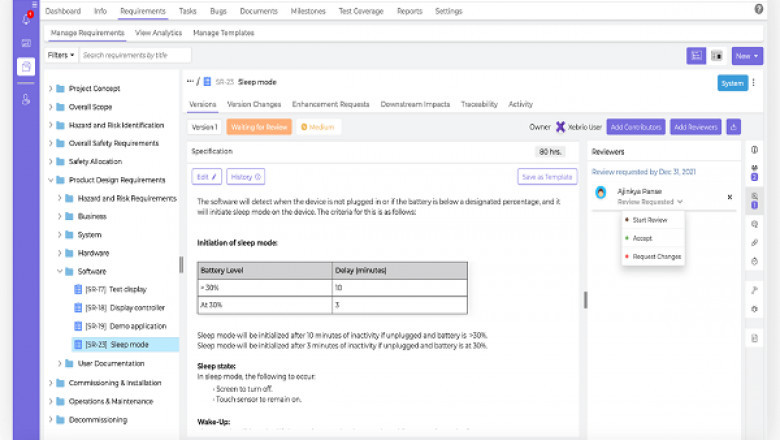The height and width of the screenshot is (440, 780).
Task: Open the Tasks menu item
Action: [188, 11]
